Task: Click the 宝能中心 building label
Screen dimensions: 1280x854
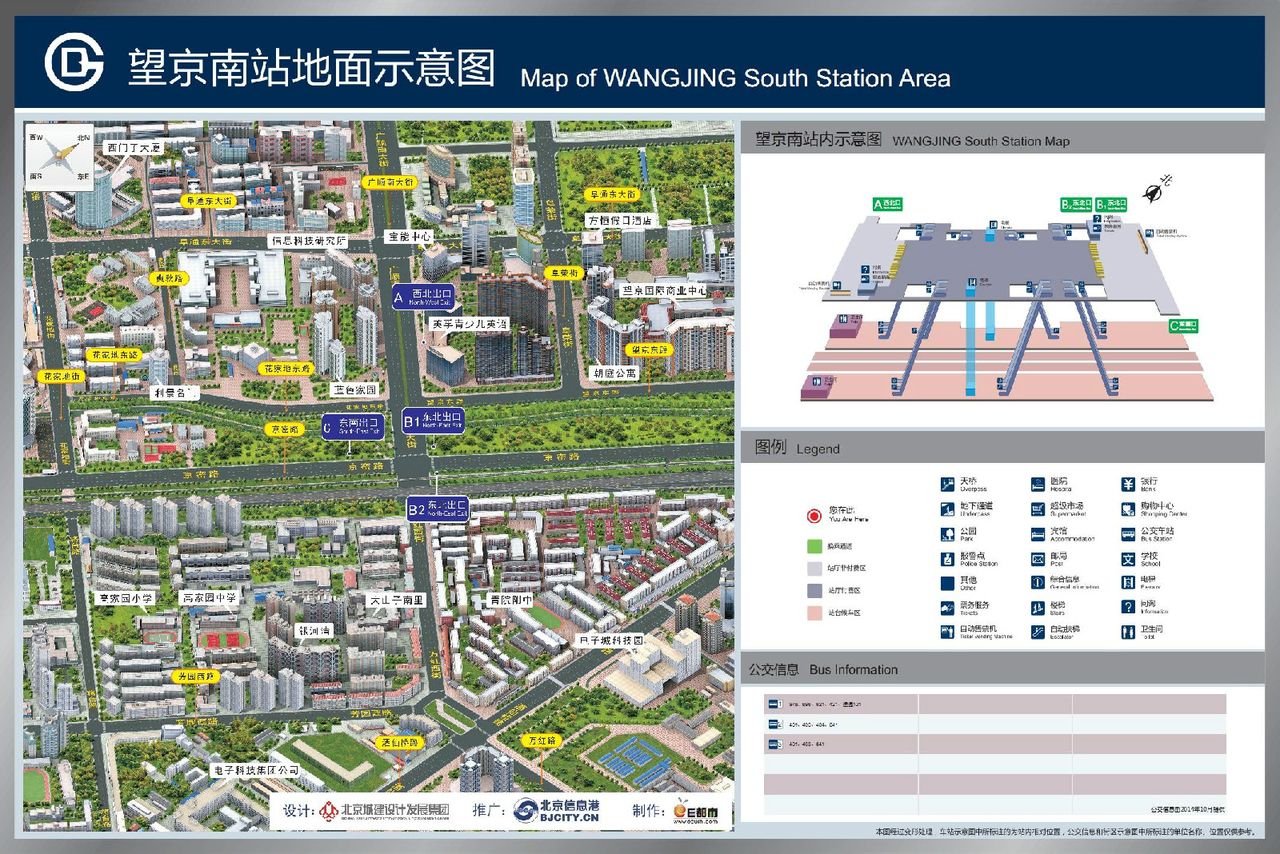Action: (x=408, y=238)
